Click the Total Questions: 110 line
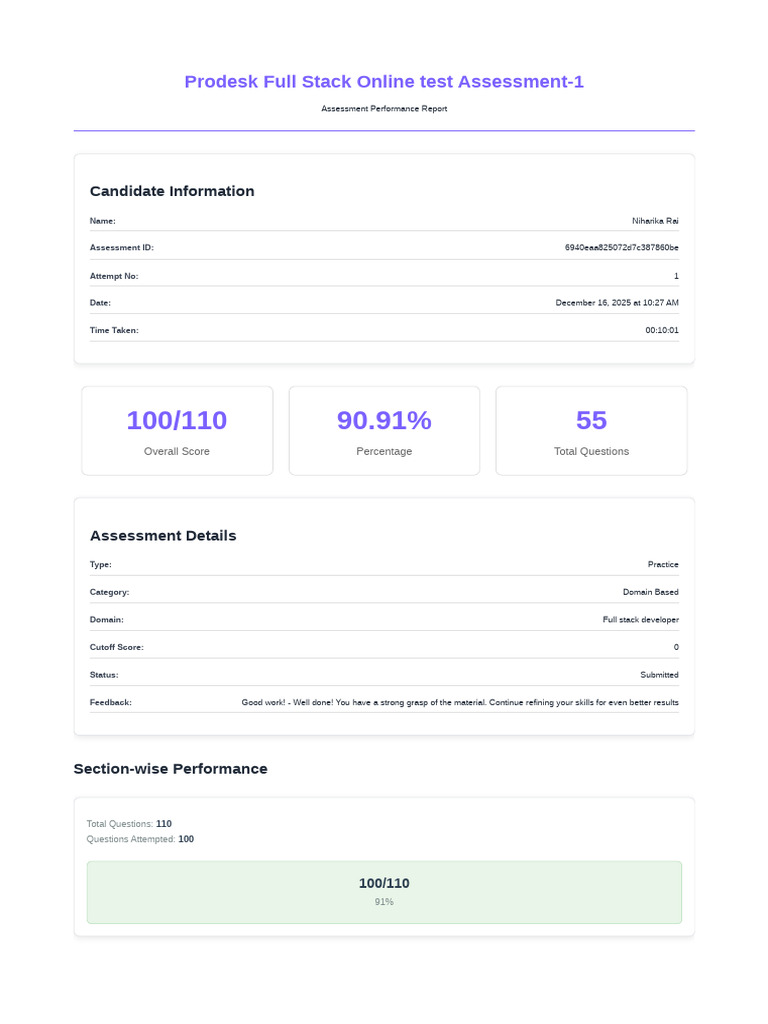 [x=129, y=824]
